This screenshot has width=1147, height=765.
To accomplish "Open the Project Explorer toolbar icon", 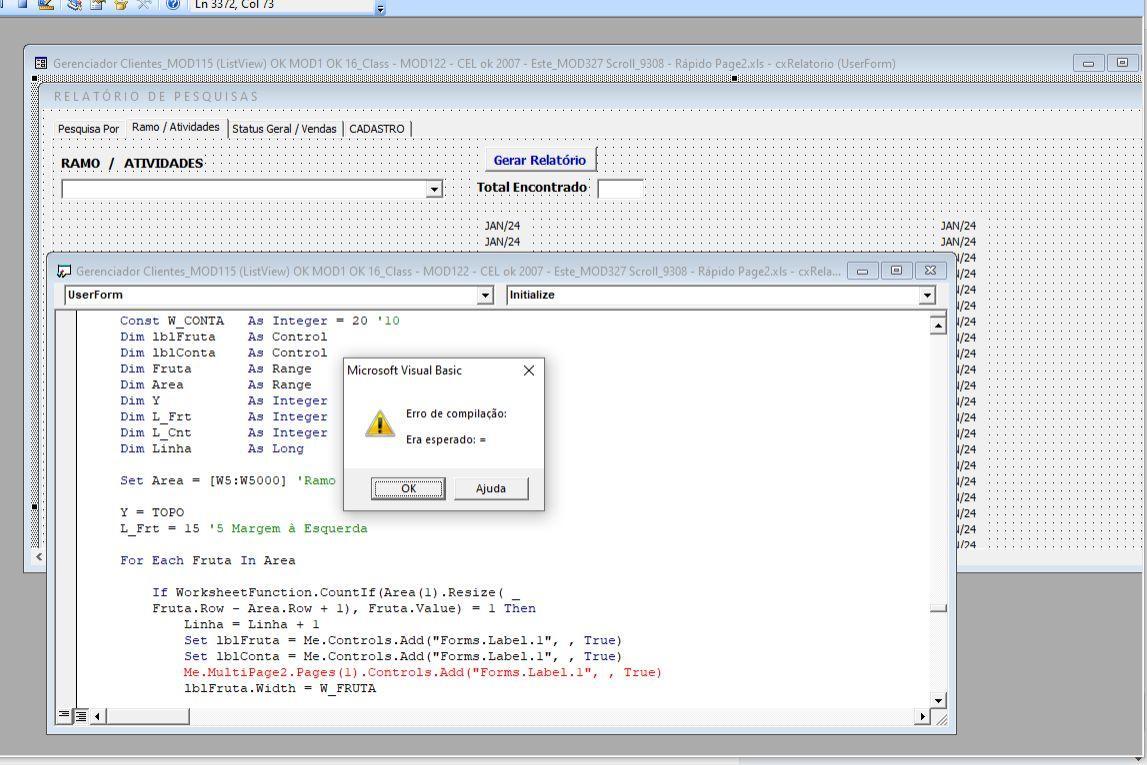I will coord(74,4).
